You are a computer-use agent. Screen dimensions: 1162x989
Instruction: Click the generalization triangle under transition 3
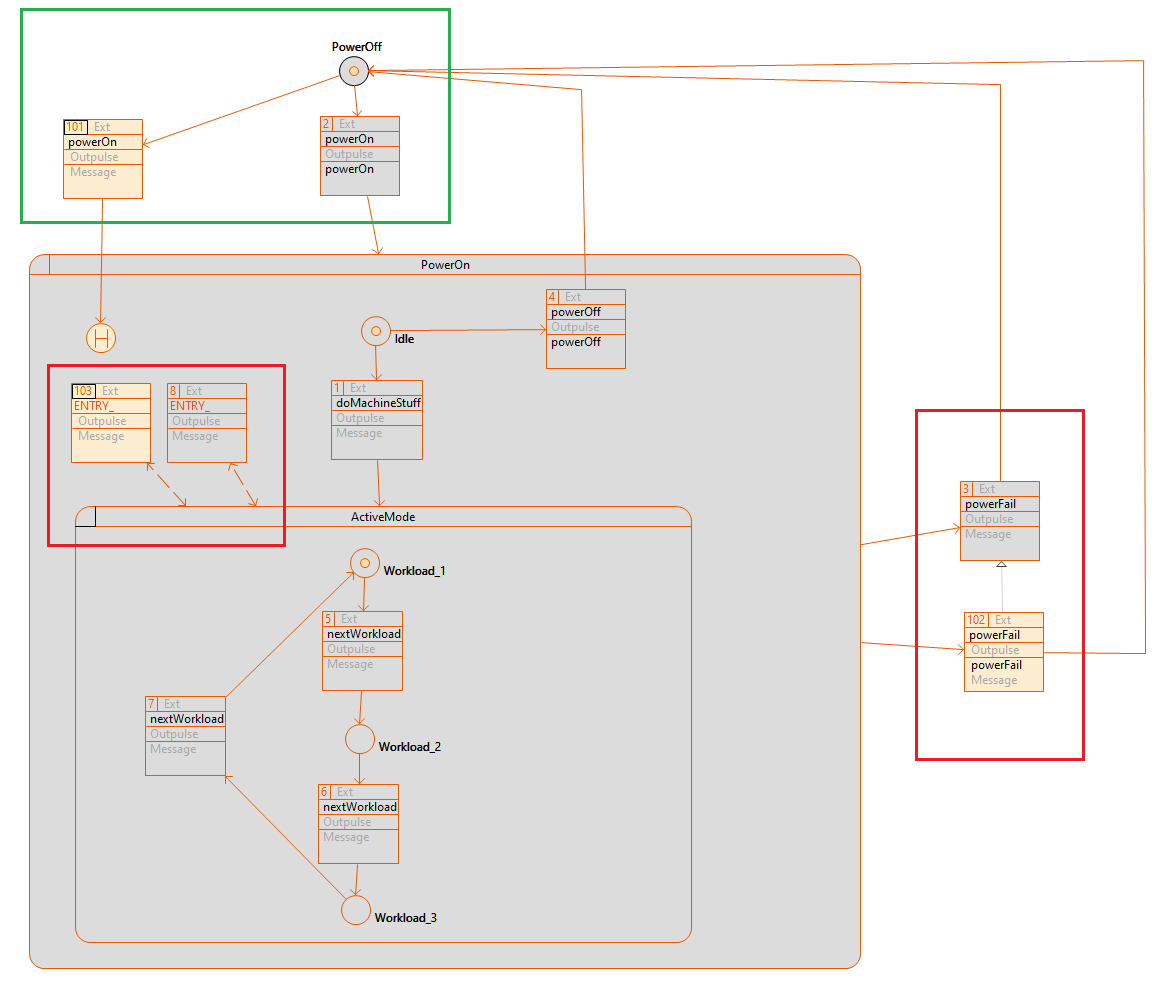click(x=1001, y=566)
